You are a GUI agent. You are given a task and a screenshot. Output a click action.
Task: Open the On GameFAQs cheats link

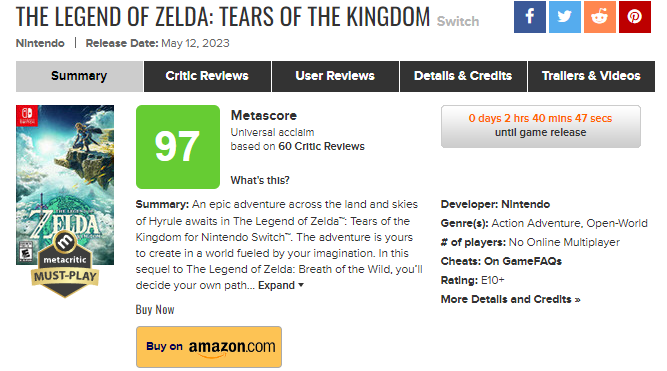523,261
